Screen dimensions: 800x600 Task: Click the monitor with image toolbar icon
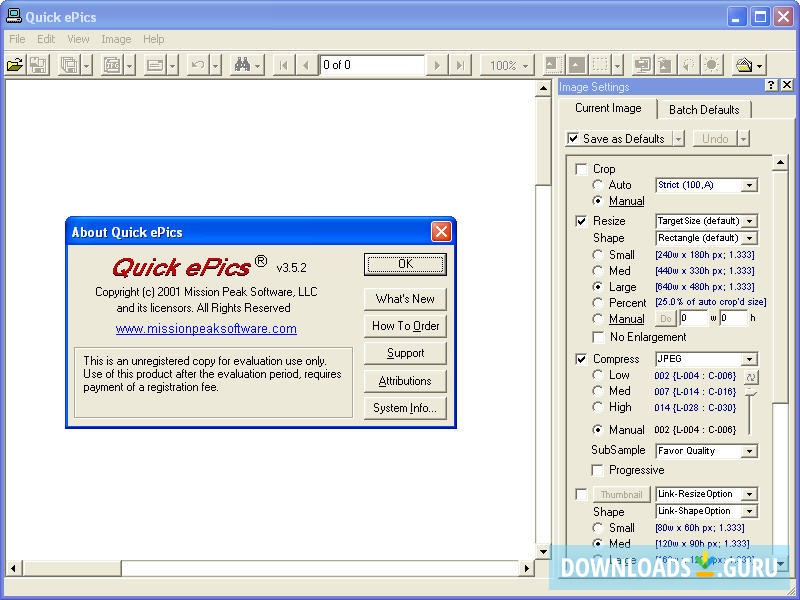pyautogui.click(x=642, y=65)
